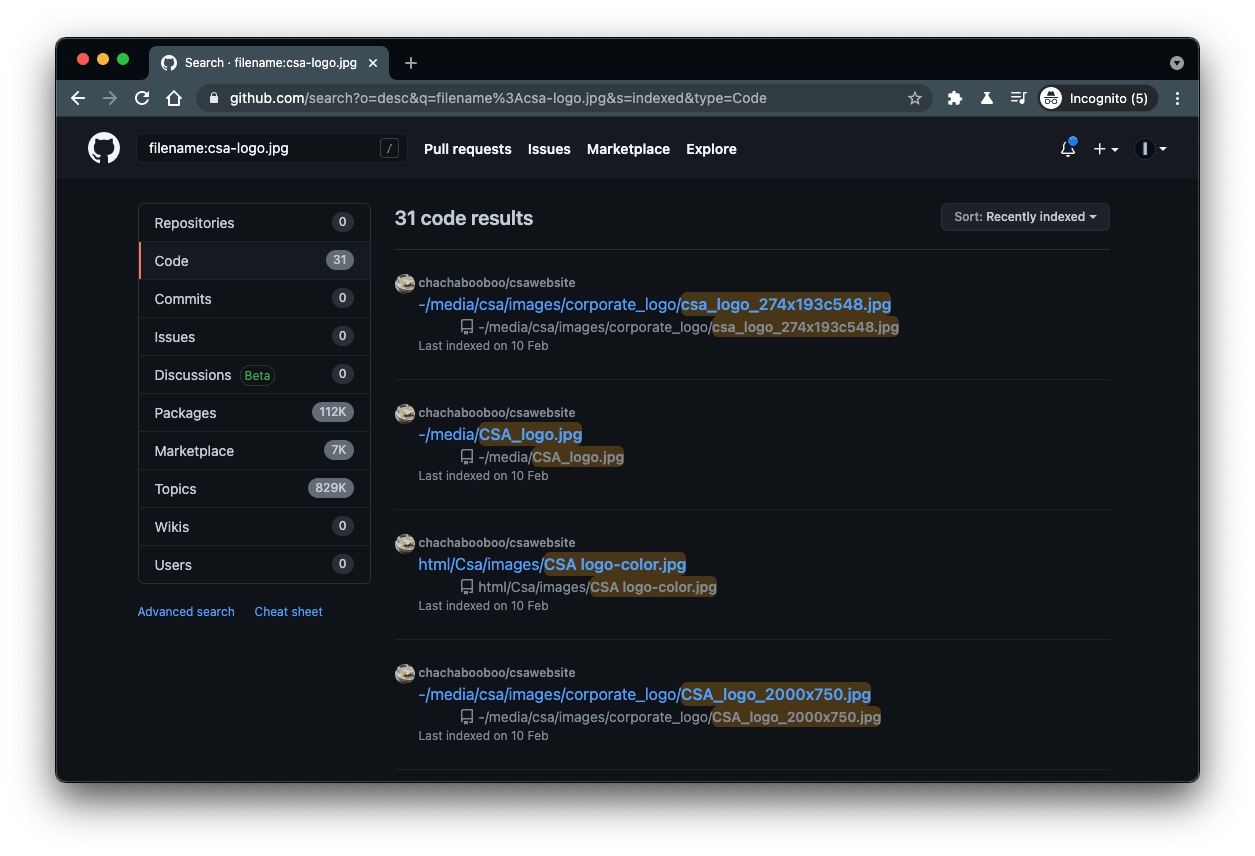The width and height of the screenshot is (1255, 856).
Task: Click the browser Forward arrow
Action: [110, 98]
